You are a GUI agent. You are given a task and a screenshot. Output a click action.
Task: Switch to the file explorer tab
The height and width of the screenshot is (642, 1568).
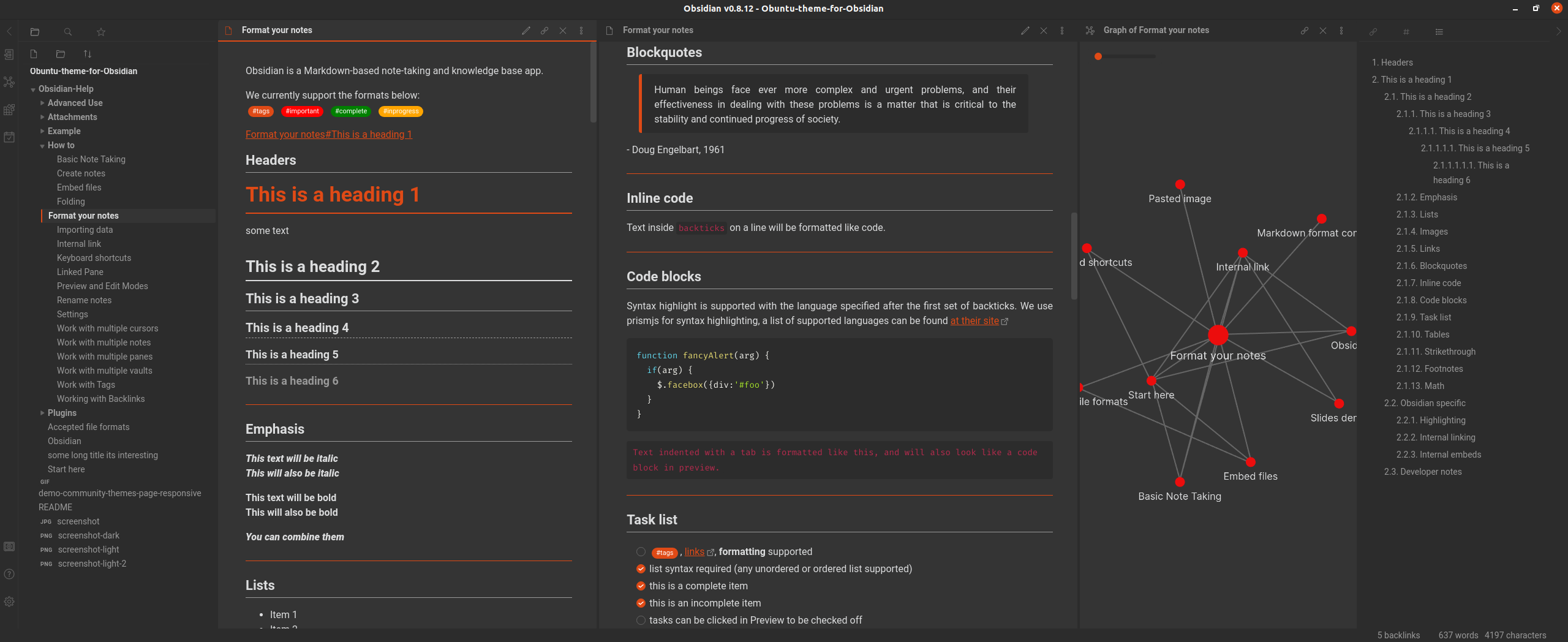pos(35,32)
